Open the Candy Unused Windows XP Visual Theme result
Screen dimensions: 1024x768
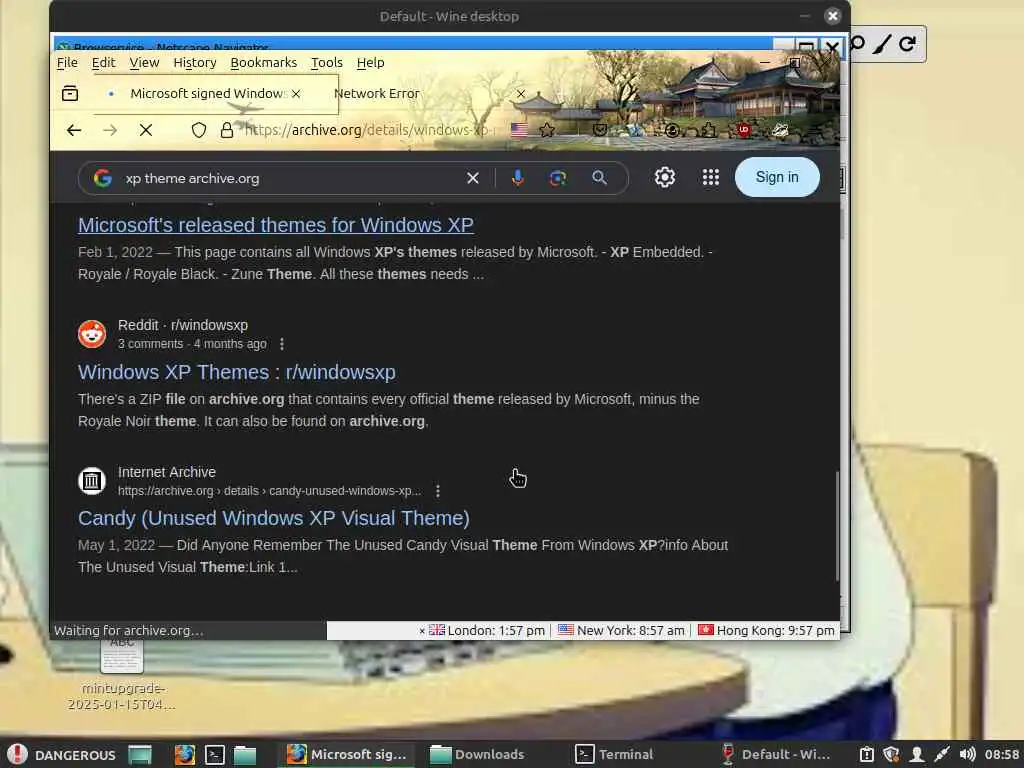pos(274,518)
